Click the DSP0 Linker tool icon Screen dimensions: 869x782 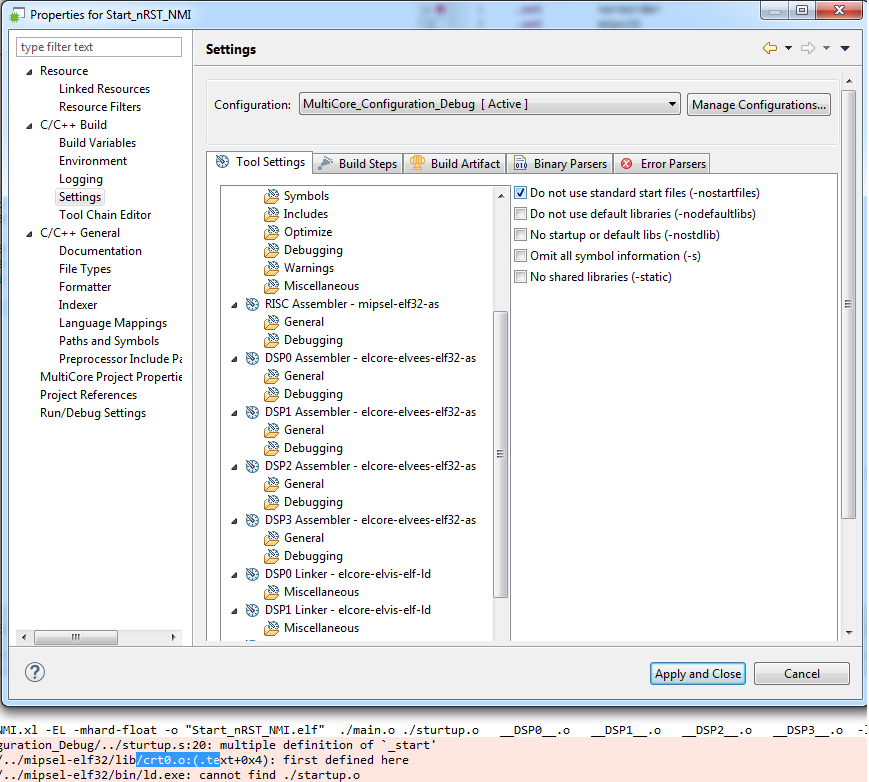[x=252, y=574]
